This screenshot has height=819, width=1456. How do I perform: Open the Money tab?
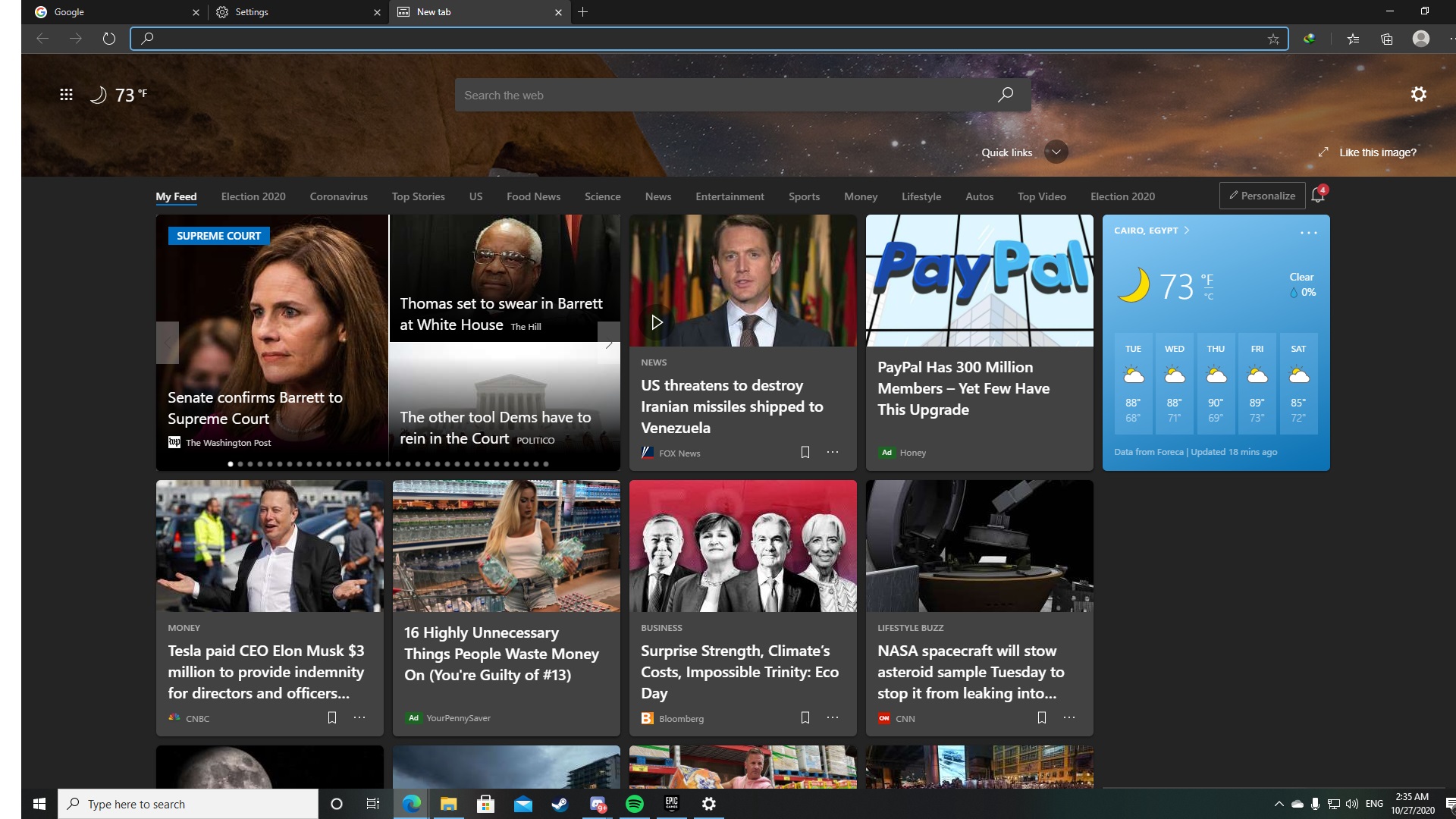[861, 196]
